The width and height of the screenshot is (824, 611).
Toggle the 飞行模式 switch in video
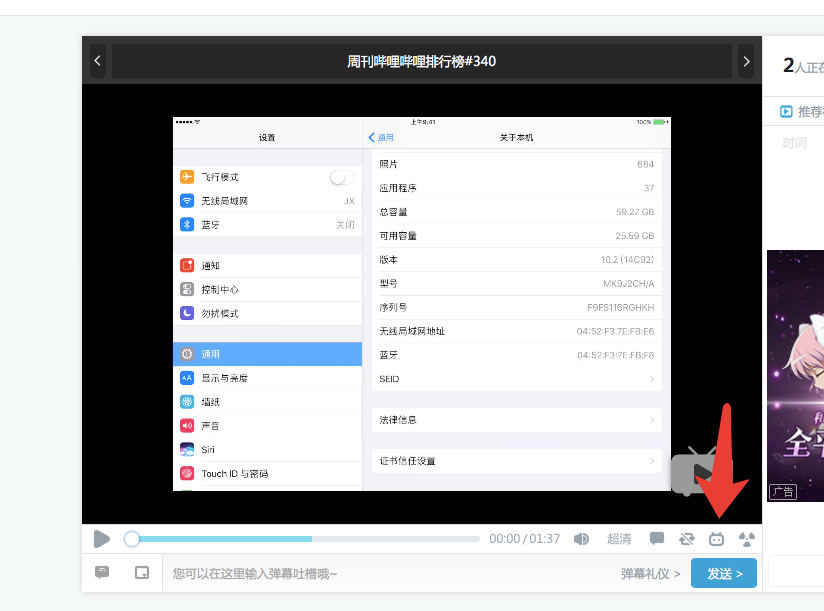[342, 177]
